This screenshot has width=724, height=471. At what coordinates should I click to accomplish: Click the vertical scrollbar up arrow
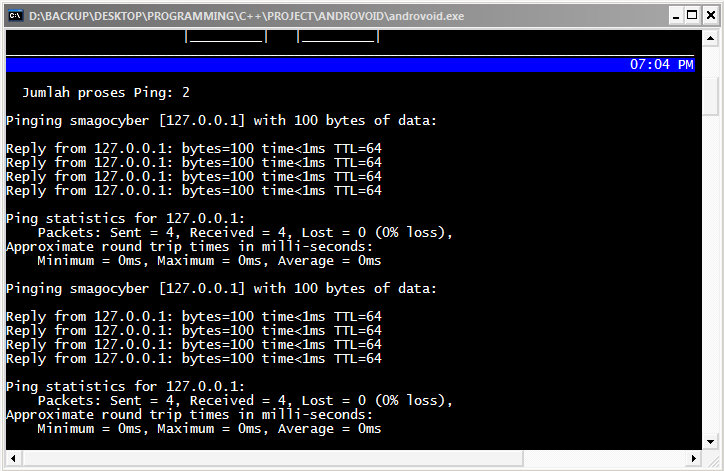(x=710, y=38)
